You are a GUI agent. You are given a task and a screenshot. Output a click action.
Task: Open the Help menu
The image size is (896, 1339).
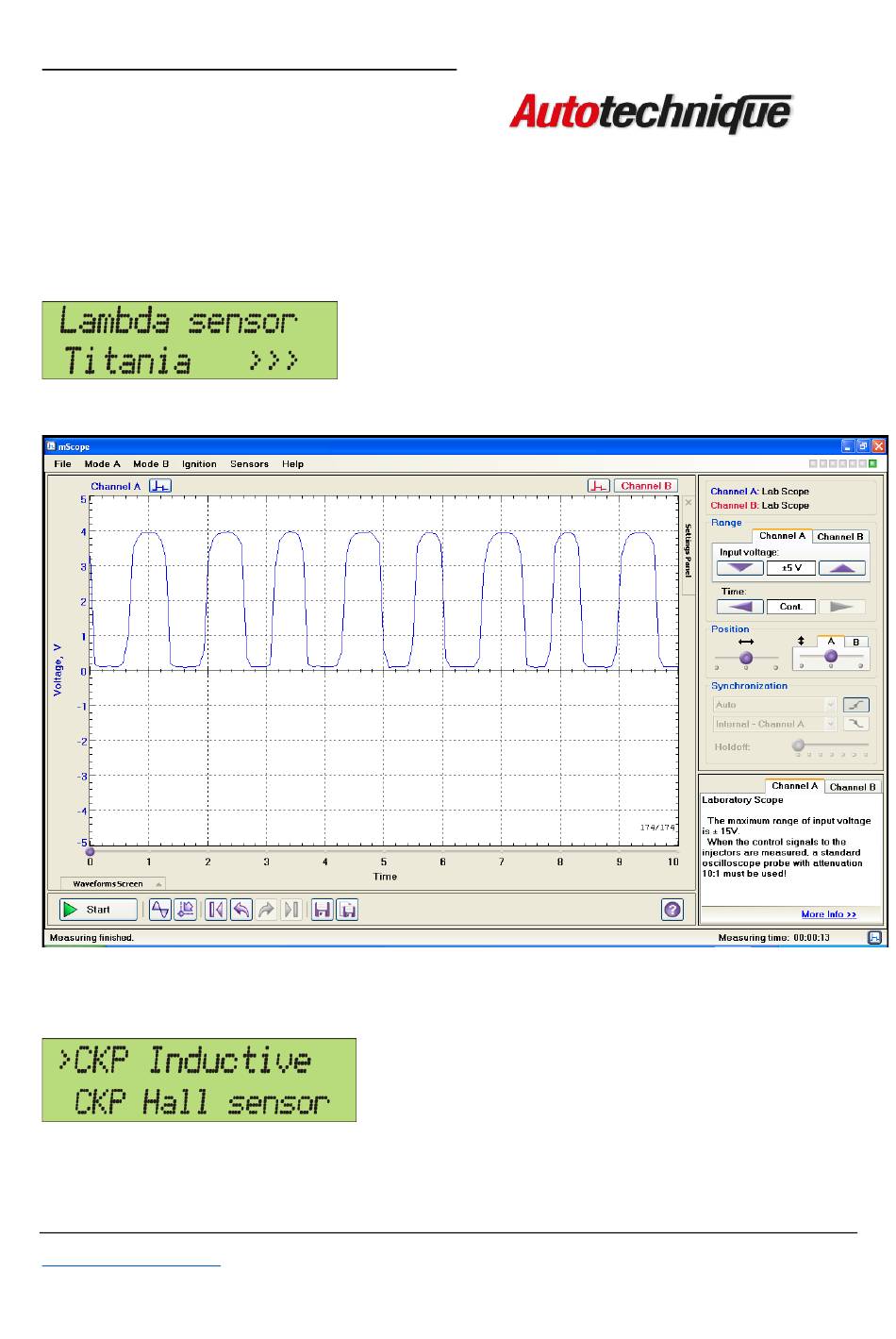click(x=292, y=464)
